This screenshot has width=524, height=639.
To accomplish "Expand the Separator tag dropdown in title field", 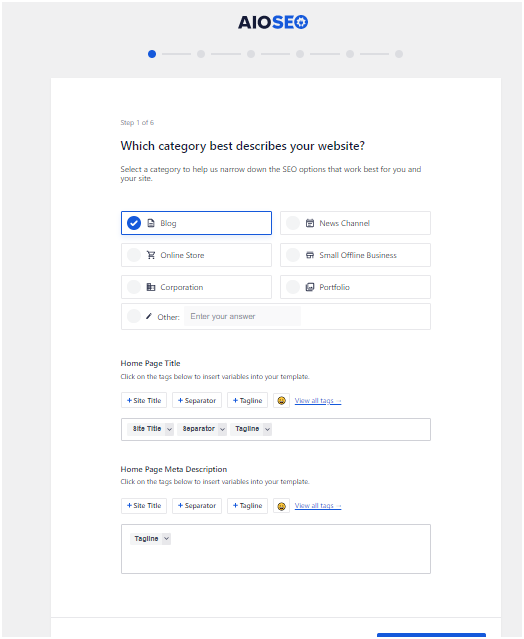I will tap(222, 429).
